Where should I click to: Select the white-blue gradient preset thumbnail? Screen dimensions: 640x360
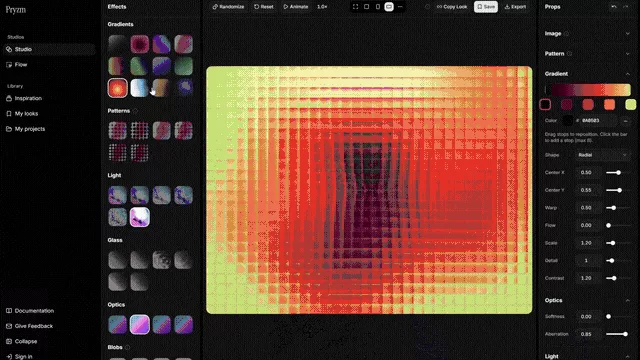(x=139, y=88)
